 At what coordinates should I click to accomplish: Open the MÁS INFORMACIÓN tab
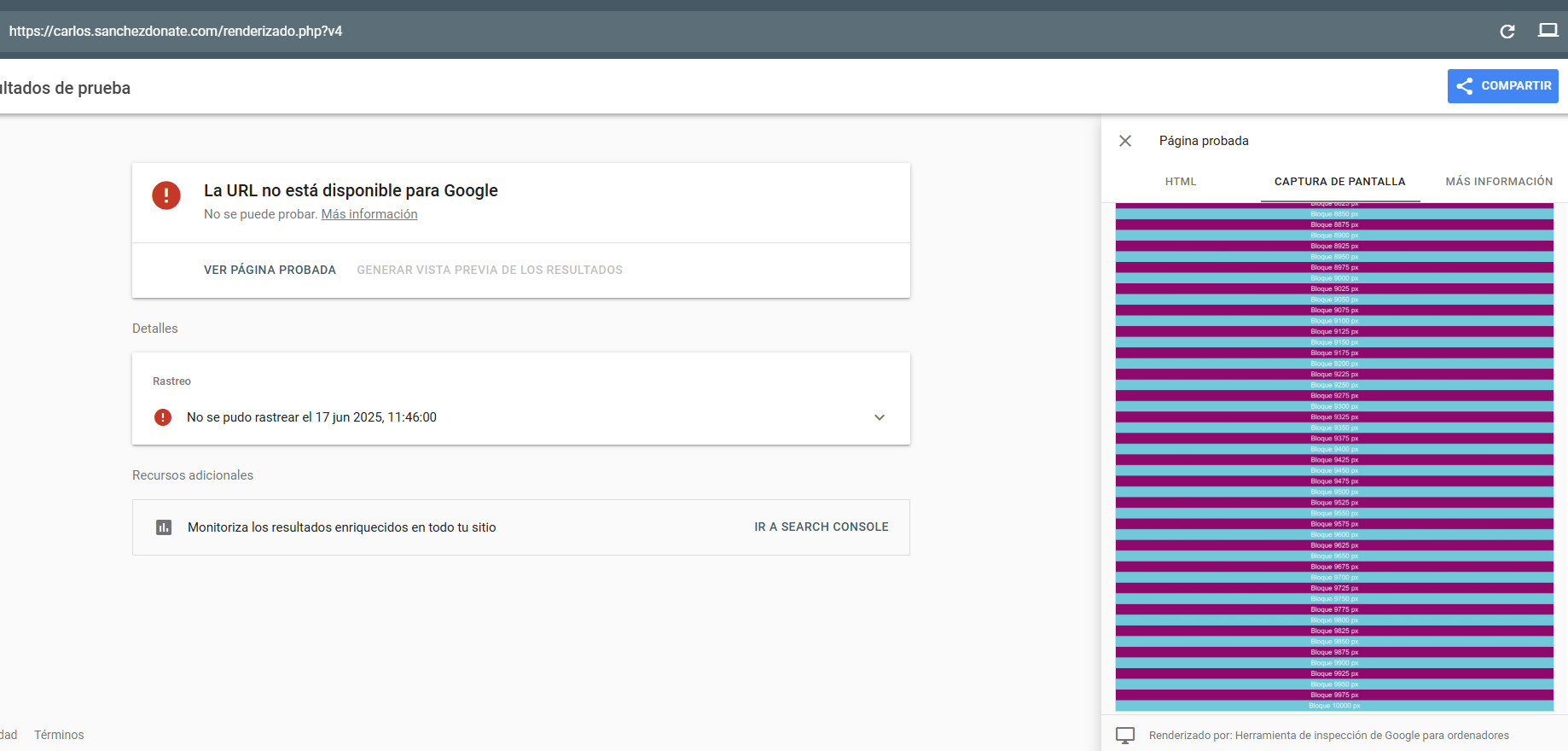(x=1498, y=182)
